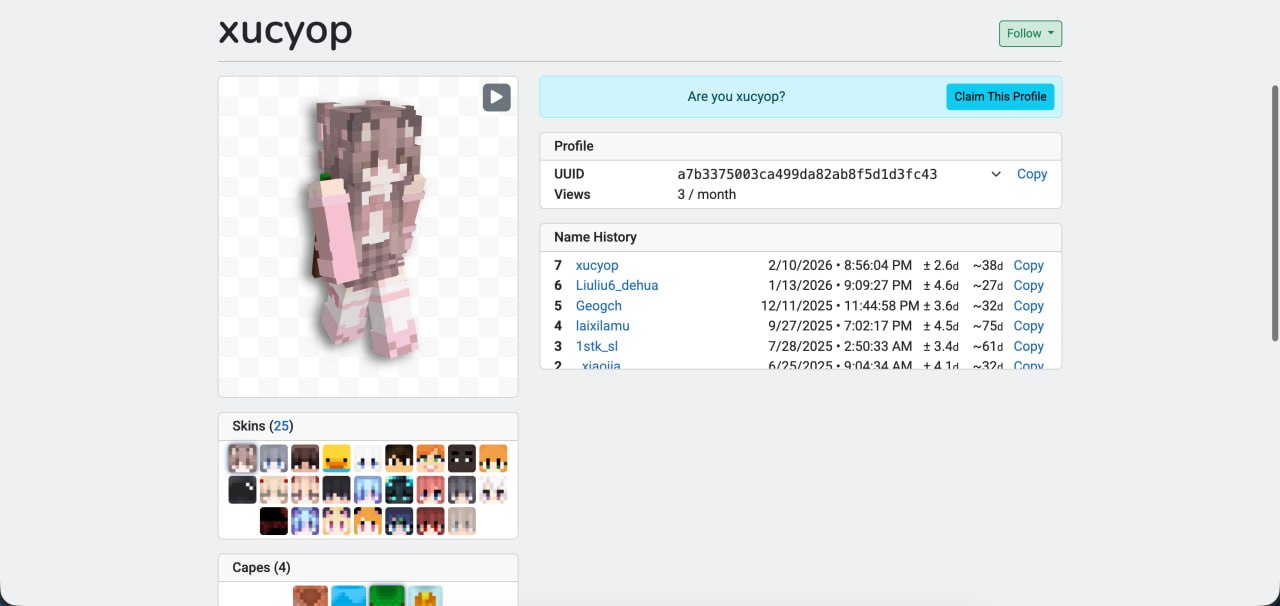Copy the Geogch name

(x=1028, y=306)
